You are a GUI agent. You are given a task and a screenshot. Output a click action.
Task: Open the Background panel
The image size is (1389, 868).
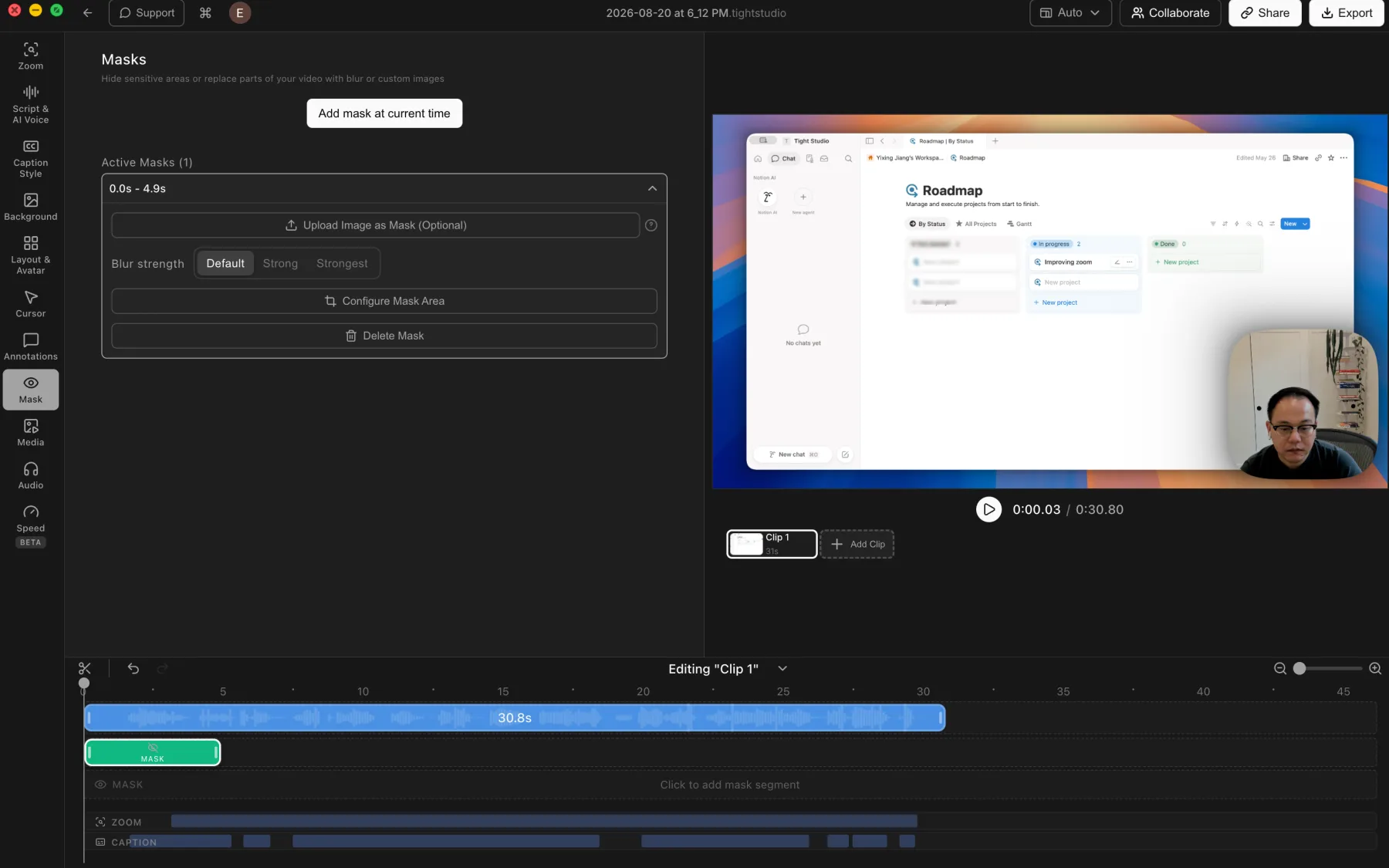coord(31,207)
